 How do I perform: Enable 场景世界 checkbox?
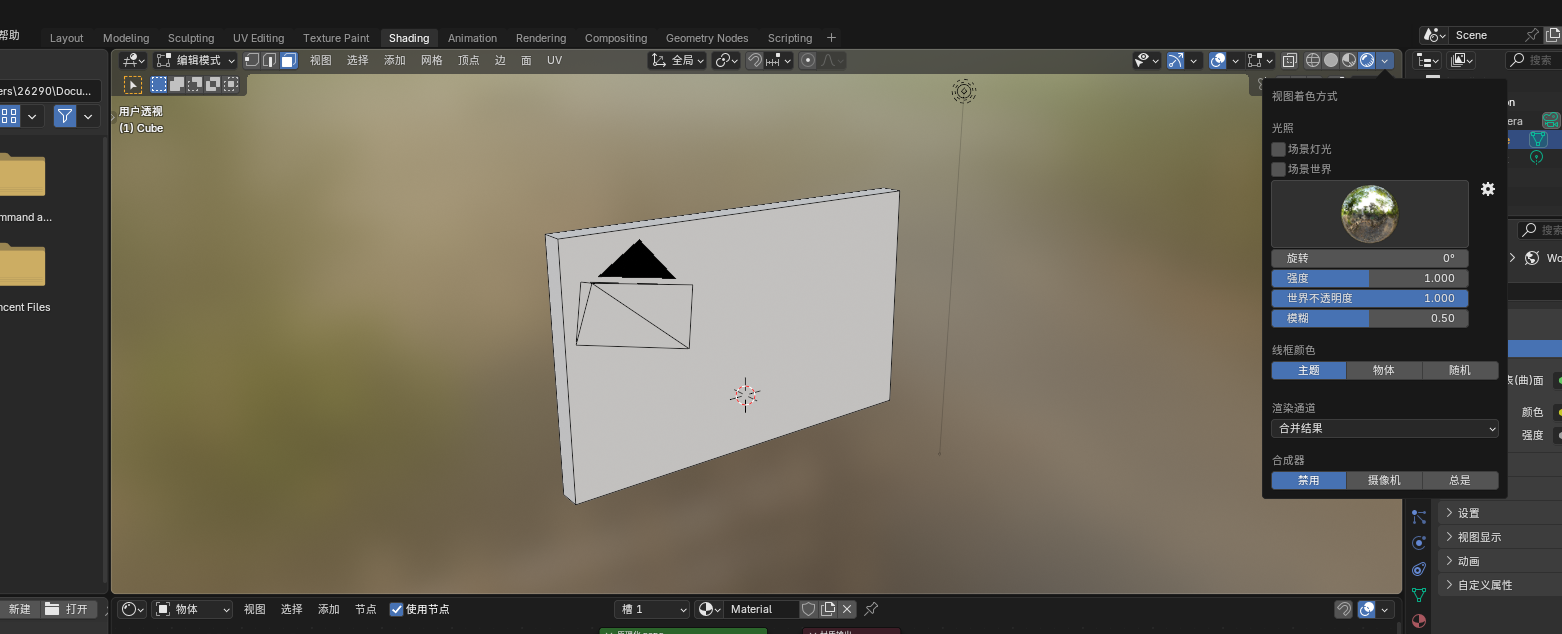click(x=1278, y=169)
